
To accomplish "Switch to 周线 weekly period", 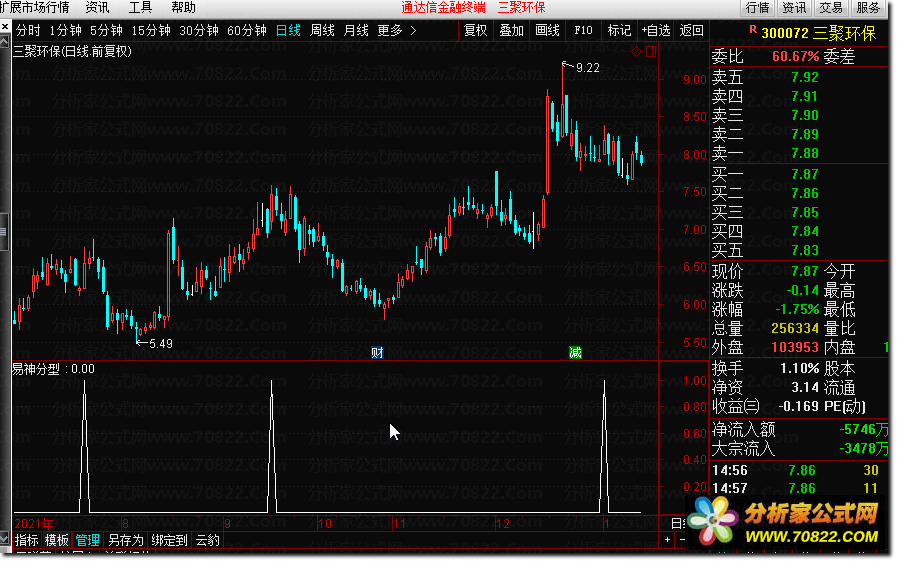I will (322, 30).
